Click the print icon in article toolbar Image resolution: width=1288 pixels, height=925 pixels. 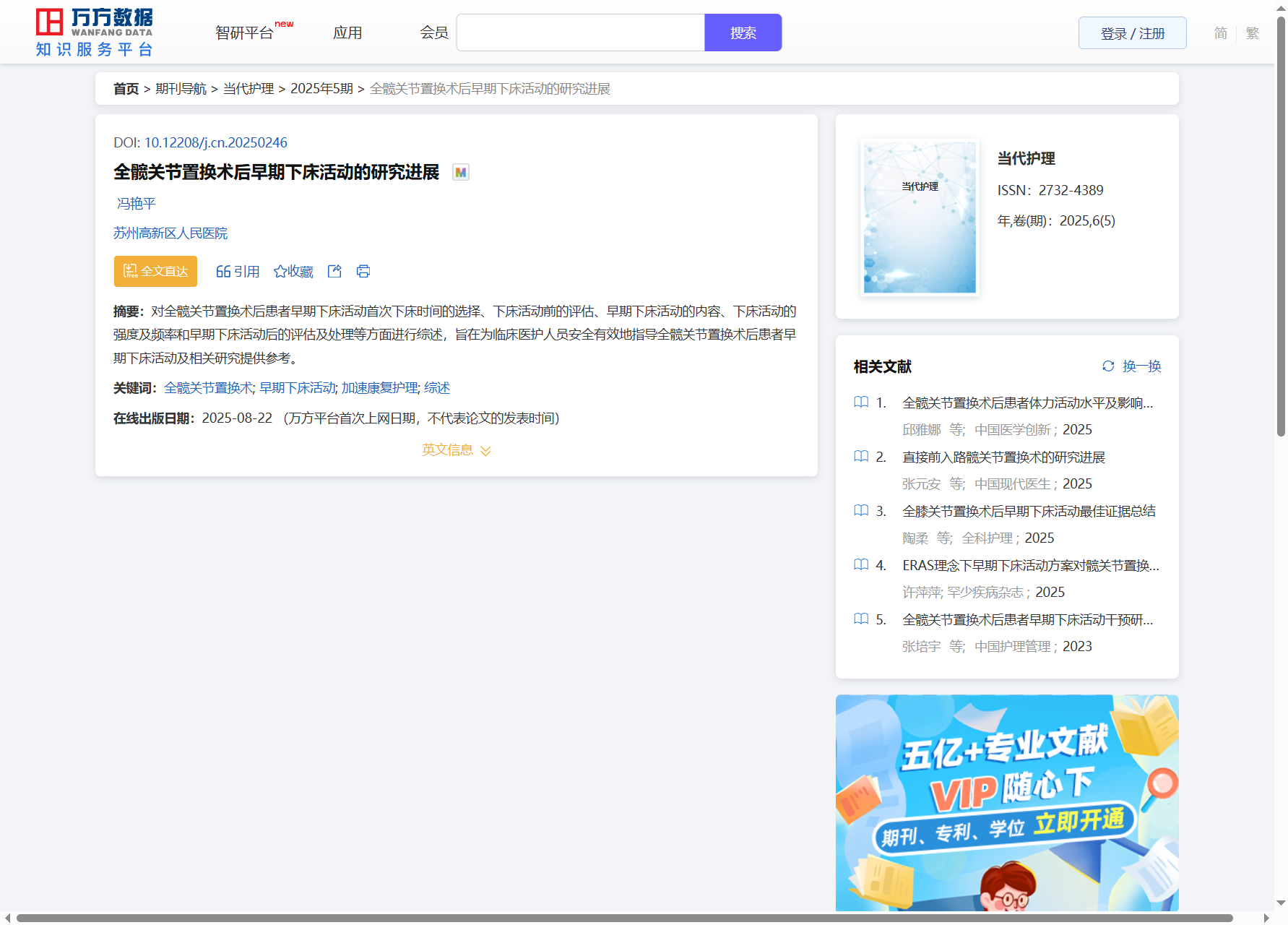tap(363, 272)
